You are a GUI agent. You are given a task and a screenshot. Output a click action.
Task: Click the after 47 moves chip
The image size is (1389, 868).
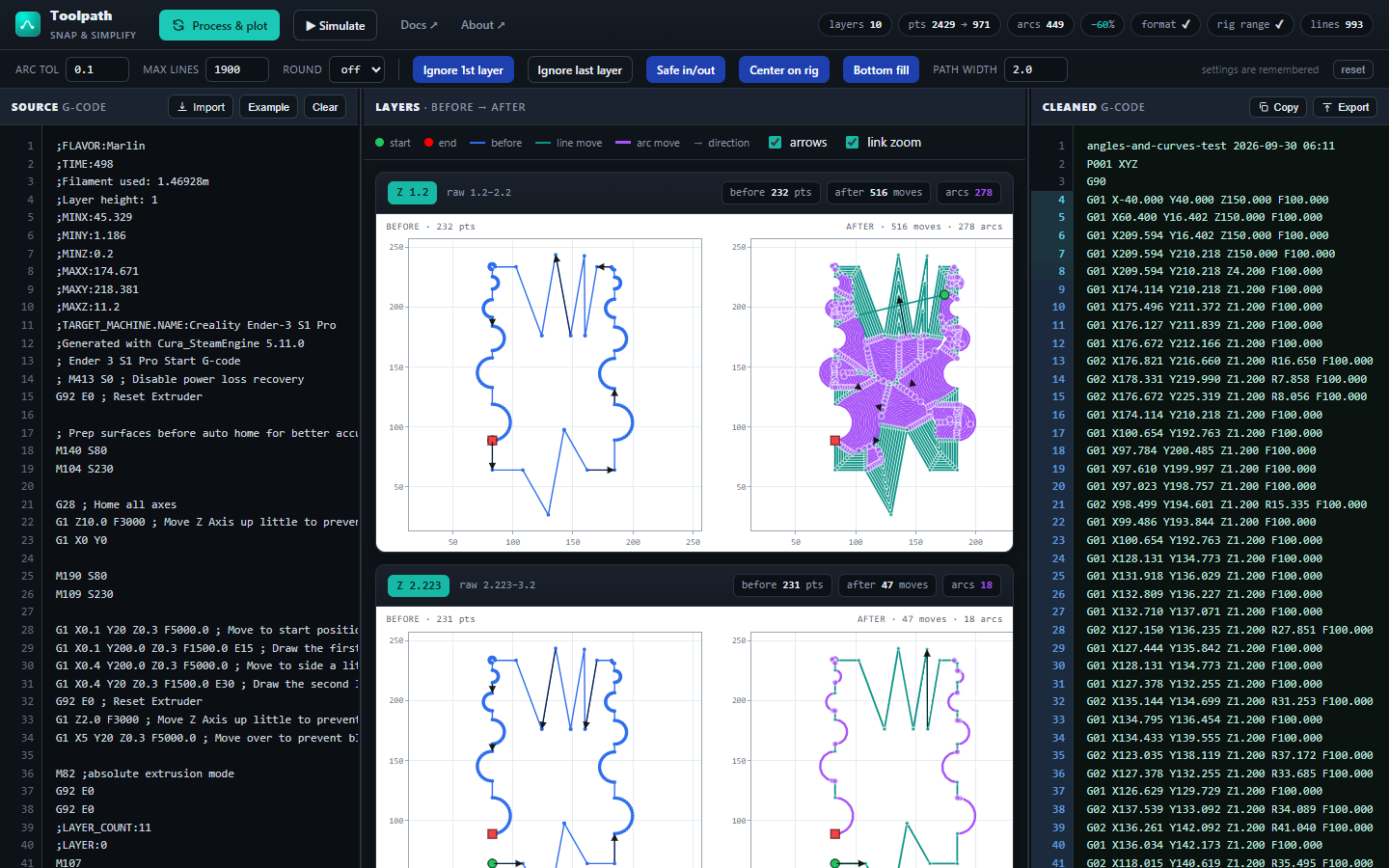pos(887,585)
